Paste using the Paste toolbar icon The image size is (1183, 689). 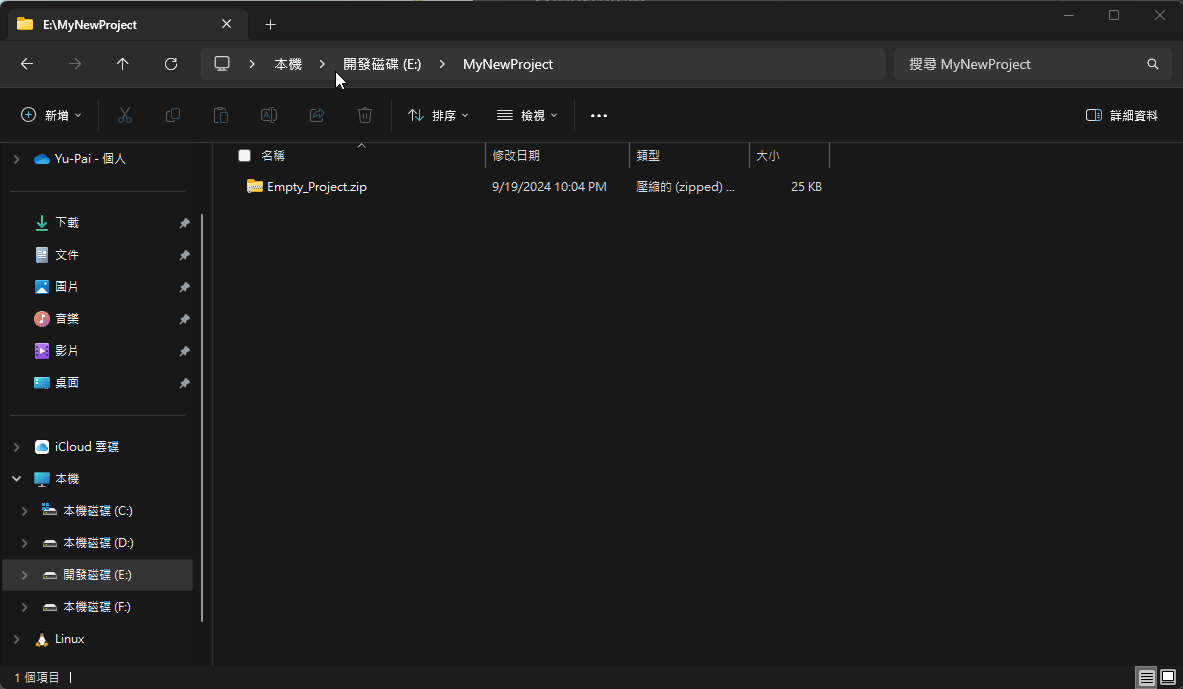(x=220, y=115)
